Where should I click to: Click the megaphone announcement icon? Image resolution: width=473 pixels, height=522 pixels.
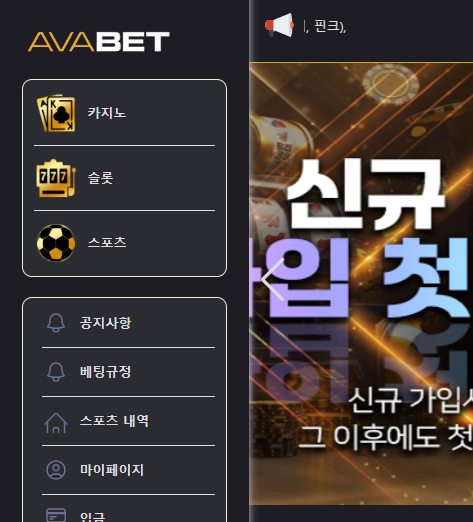[x=279, y=25]
